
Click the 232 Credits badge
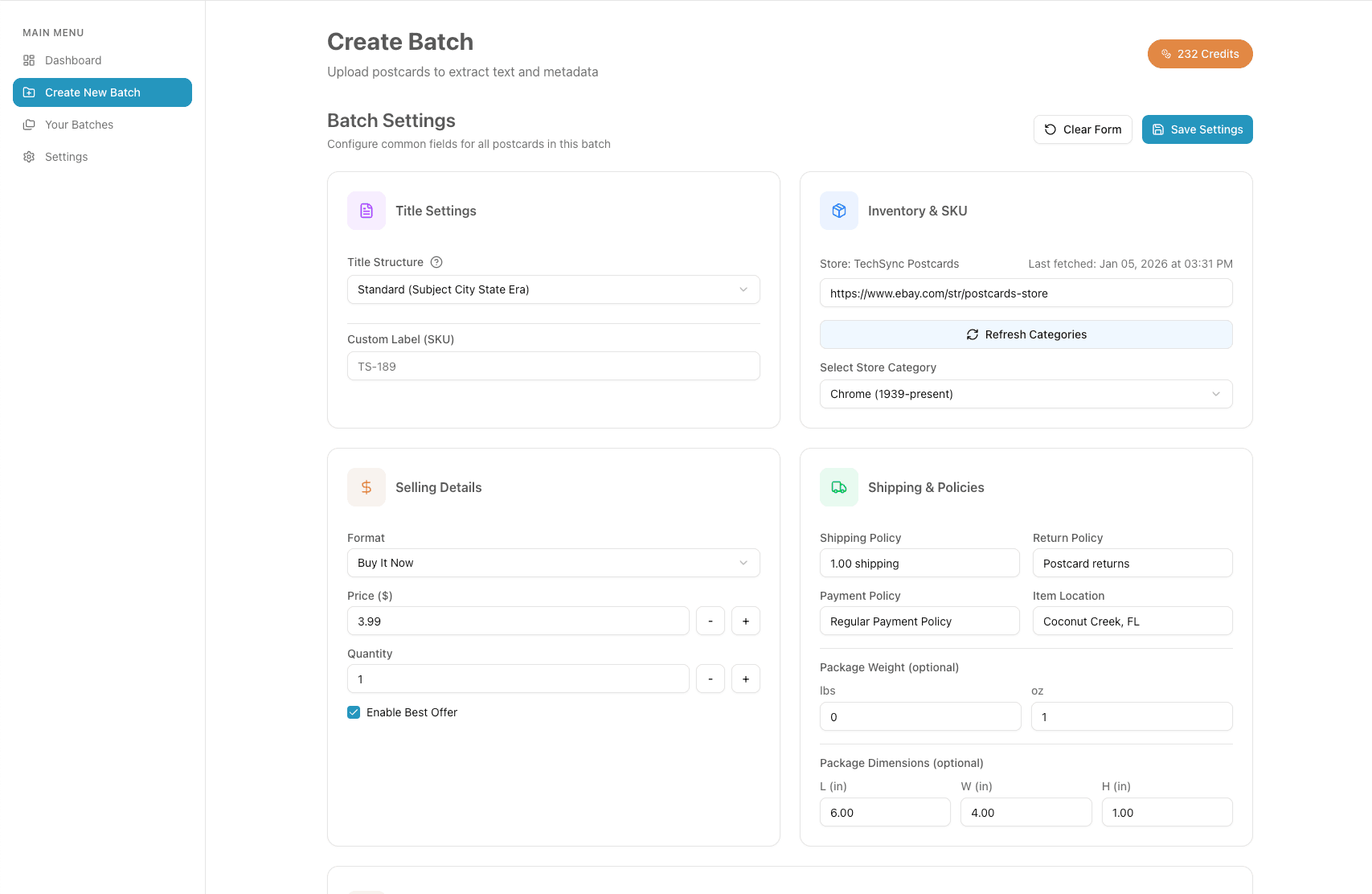tap(1199, 54)
